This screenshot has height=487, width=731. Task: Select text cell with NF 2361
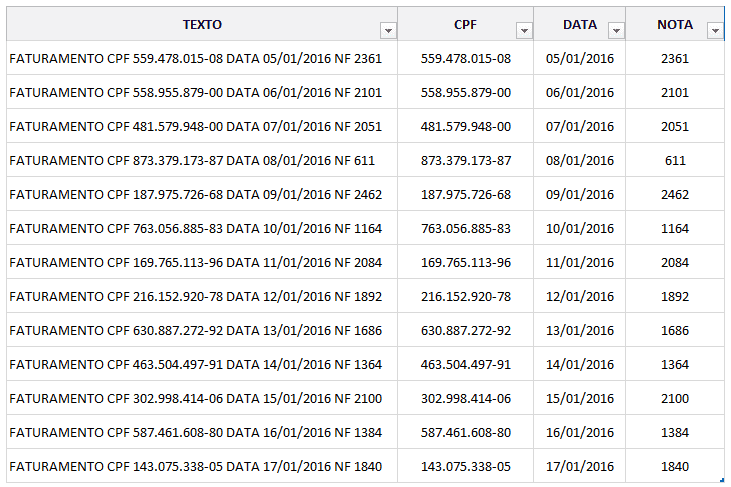point(196,59)
